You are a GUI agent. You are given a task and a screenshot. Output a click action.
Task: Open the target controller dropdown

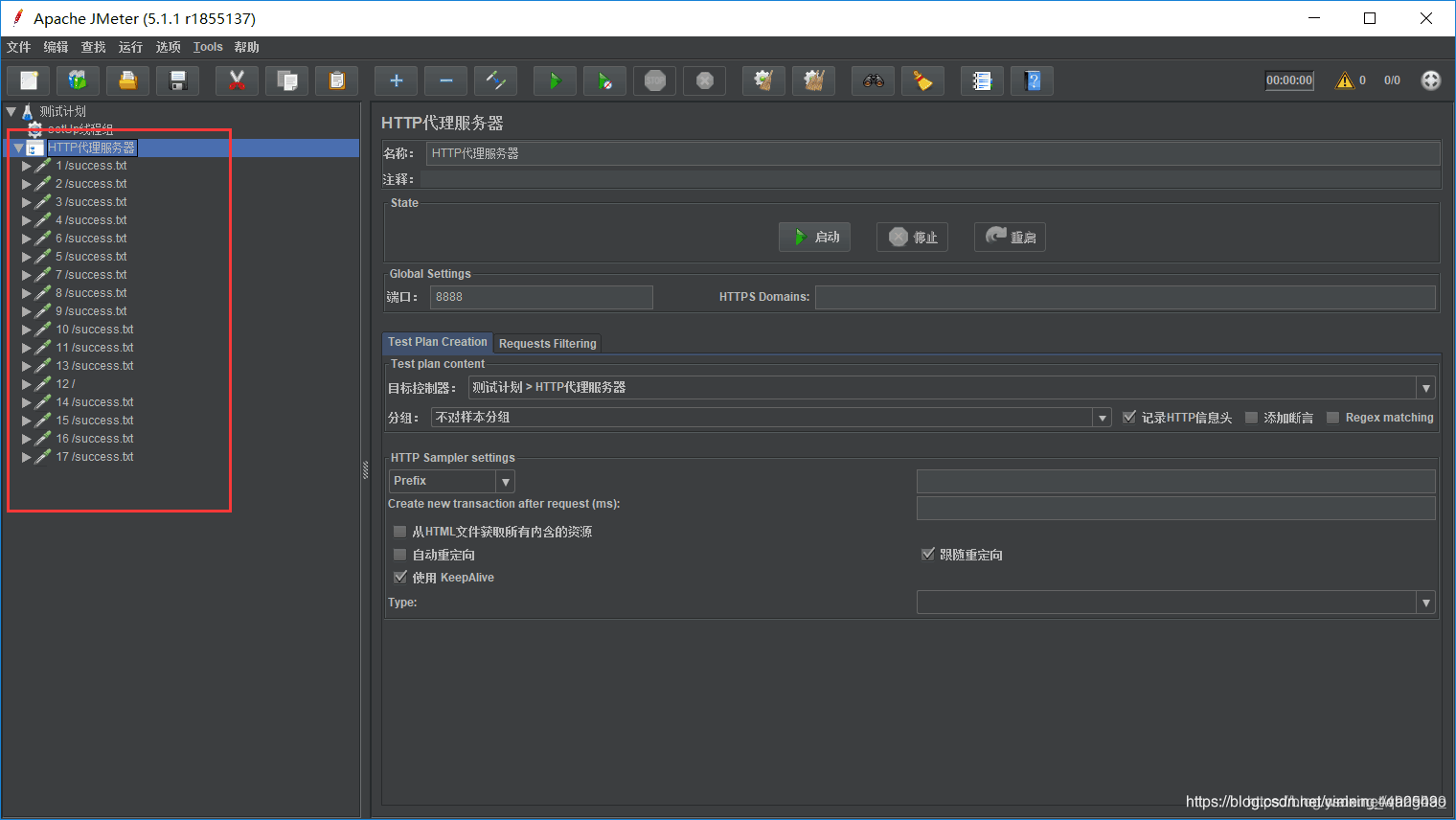pos(1426,388)
